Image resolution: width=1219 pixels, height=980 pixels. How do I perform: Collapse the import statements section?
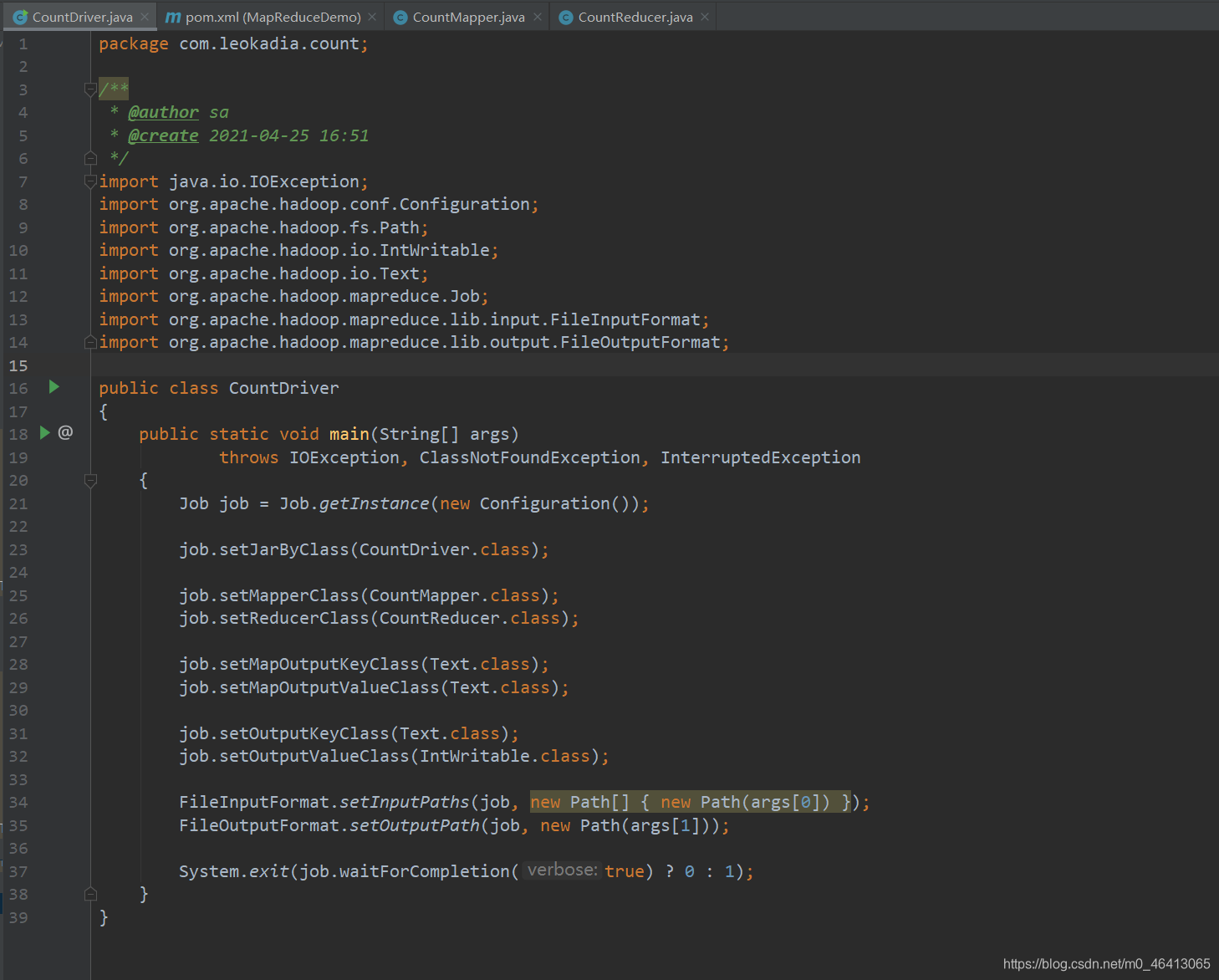click(90, 181)
